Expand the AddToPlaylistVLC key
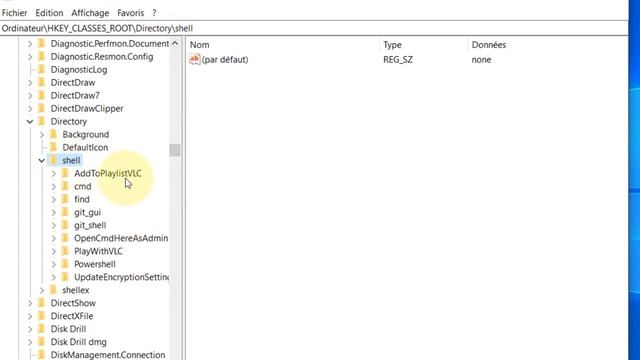 point(53,173)
